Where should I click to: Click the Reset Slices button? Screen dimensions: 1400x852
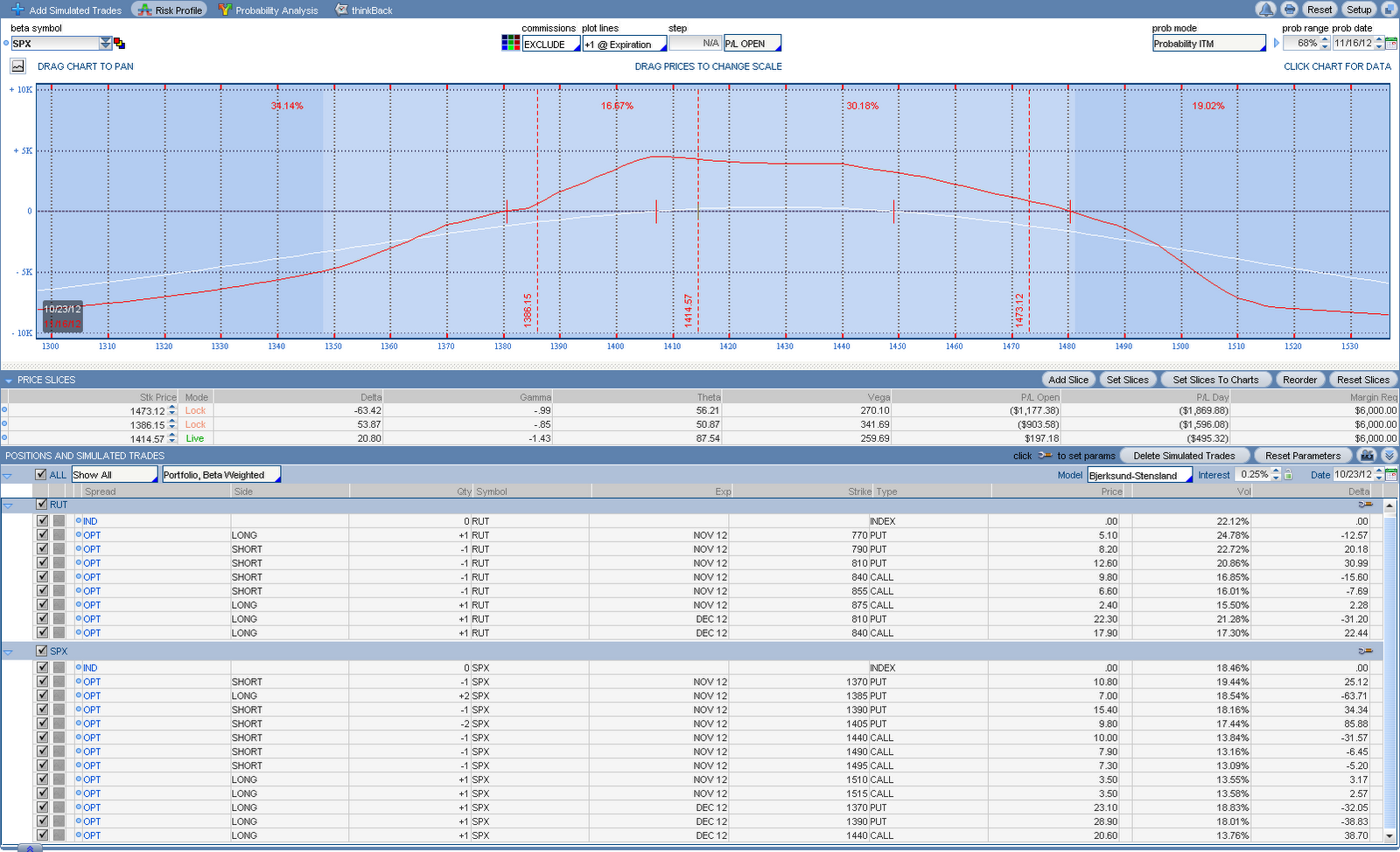(x=1362, y=380)
